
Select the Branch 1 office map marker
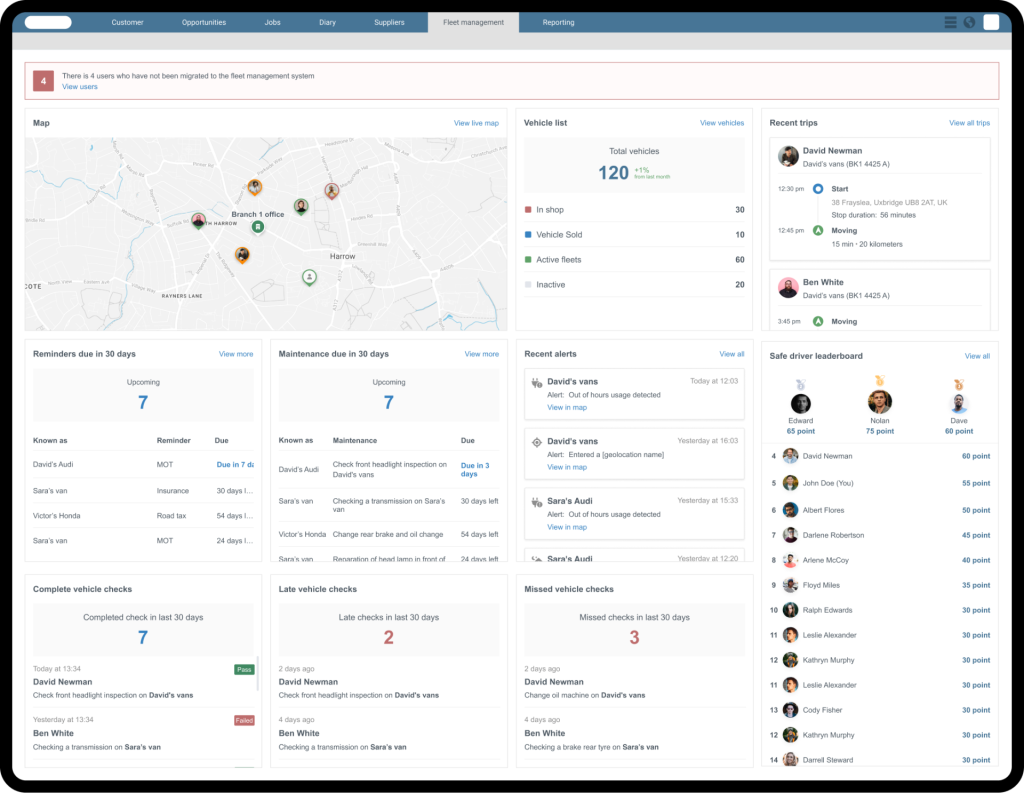pos(257,226)
